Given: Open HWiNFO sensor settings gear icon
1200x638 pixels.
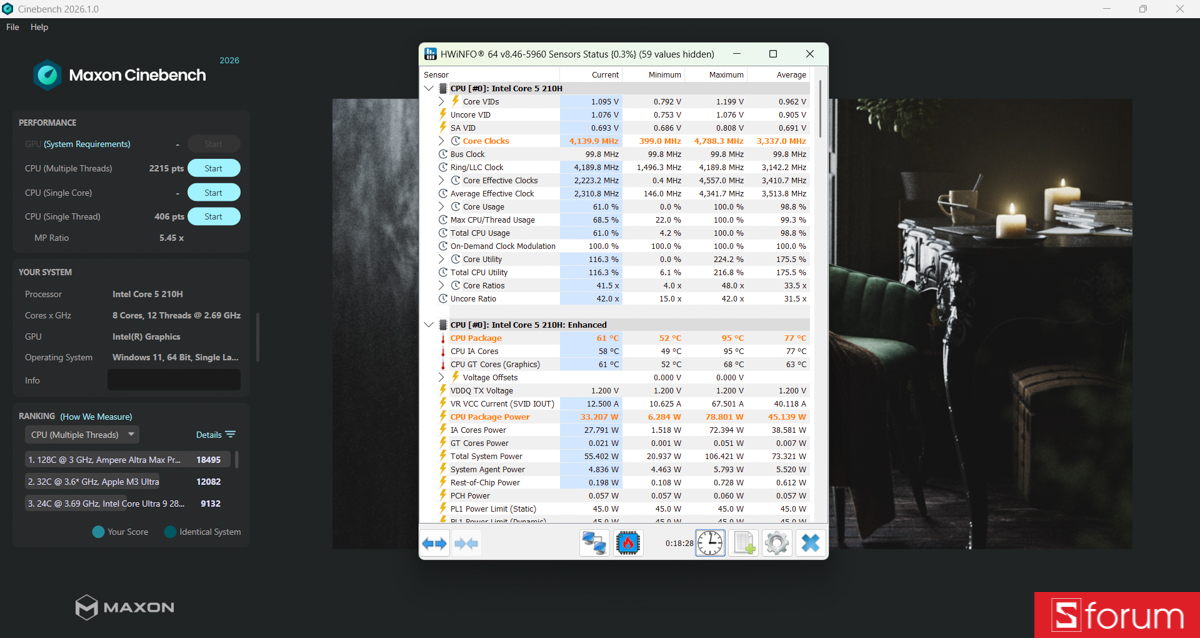Looking at the screenshot, I should (776, 543).
